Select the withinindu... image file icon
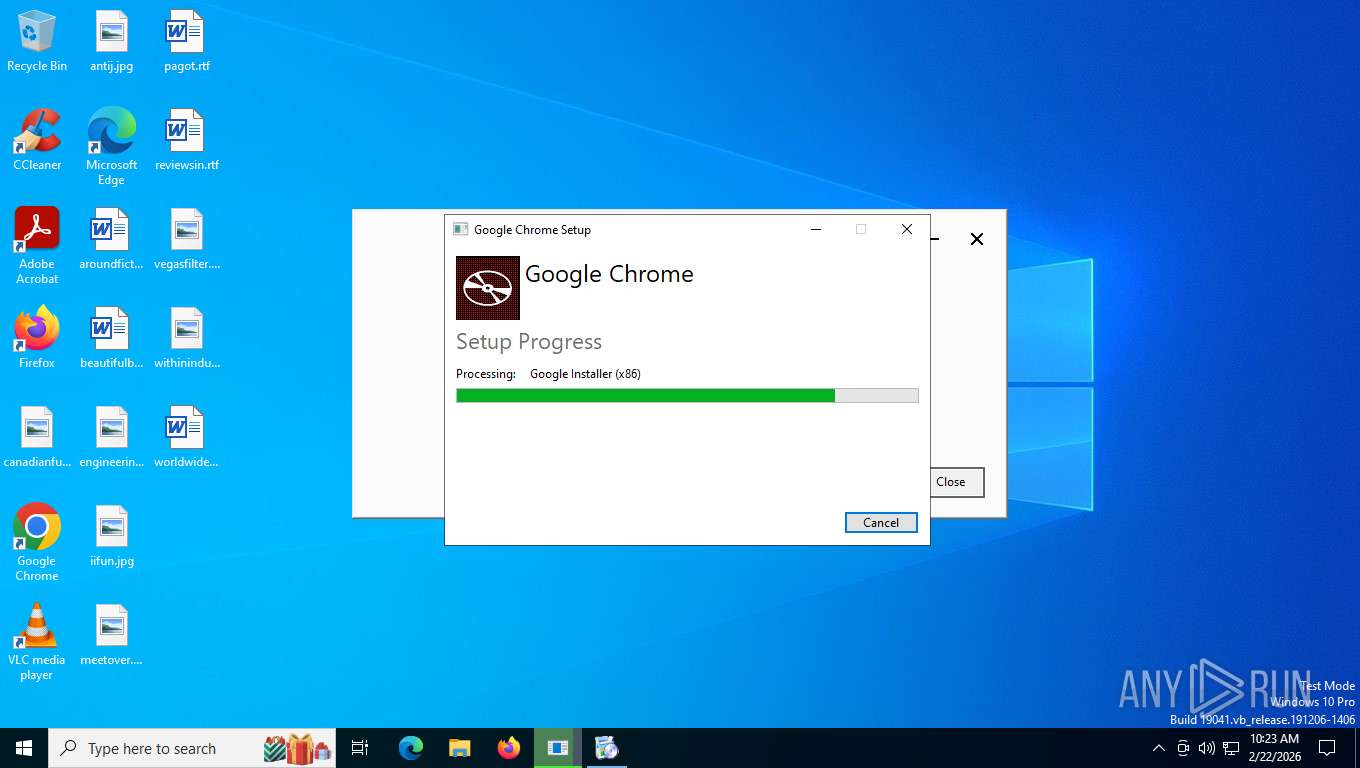This screenshot has width=1360, height=768. [x=187, y=338]
